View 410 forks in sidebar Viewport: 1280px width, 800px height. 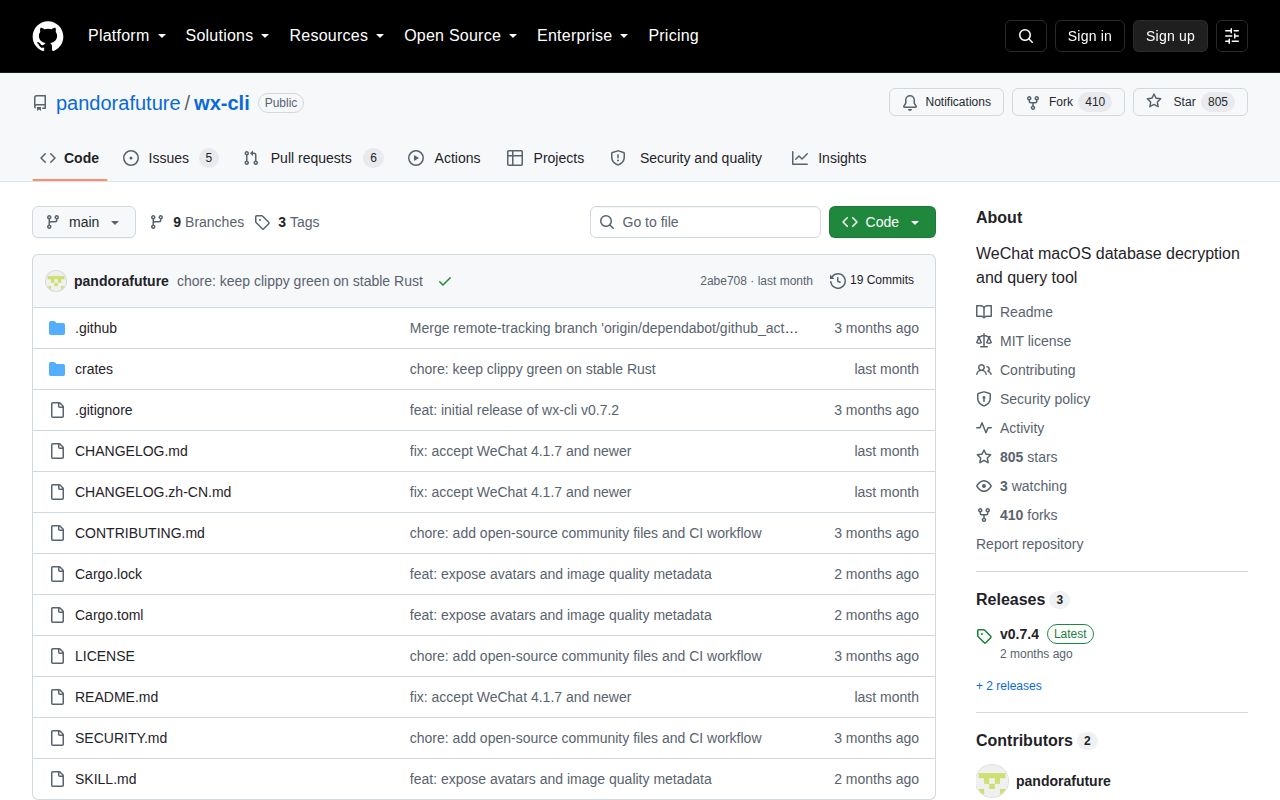1017,515
